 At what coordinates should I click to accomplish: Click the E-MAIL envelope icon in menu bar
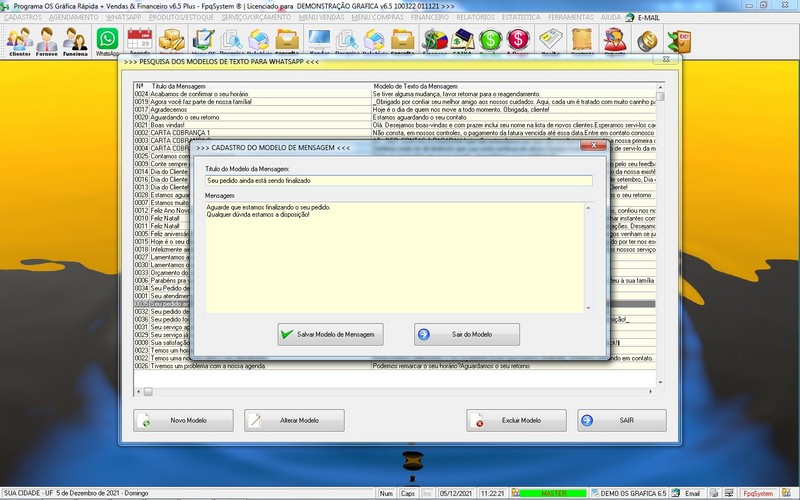pos(630,17)
